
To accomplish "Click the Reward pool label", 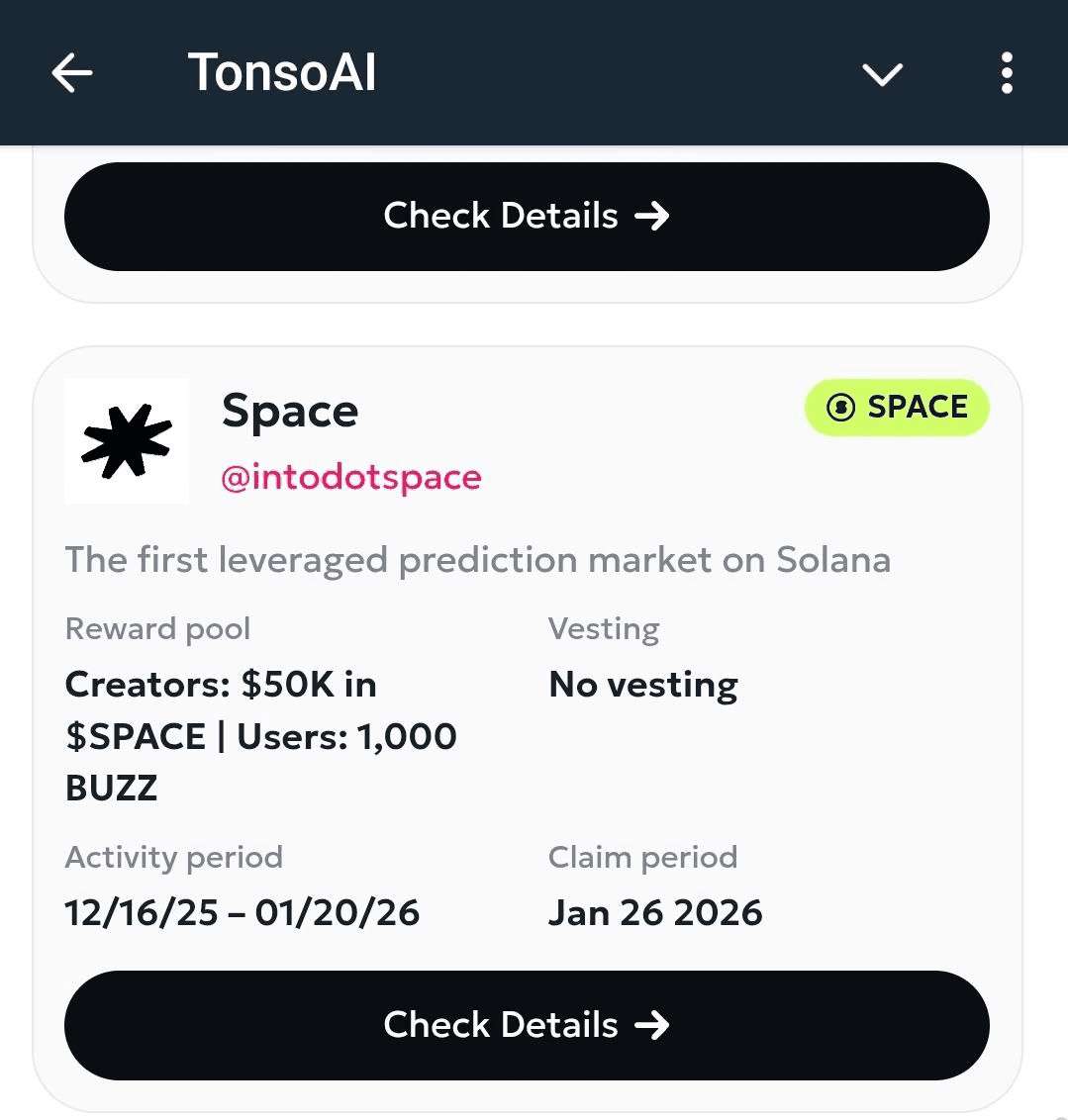I will [x=157, y=629].
